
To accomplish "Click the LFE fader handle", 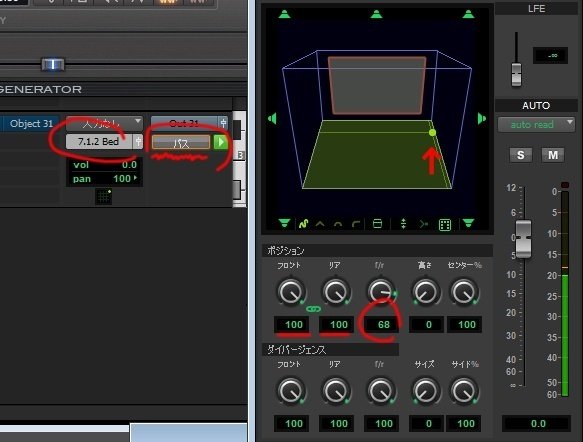I will 516,74.
